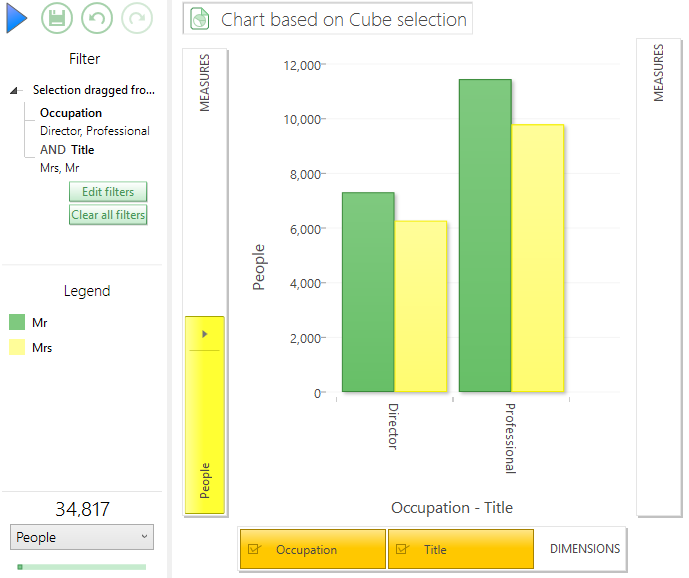Click the green Mr legend swatch

coord(17,322)
